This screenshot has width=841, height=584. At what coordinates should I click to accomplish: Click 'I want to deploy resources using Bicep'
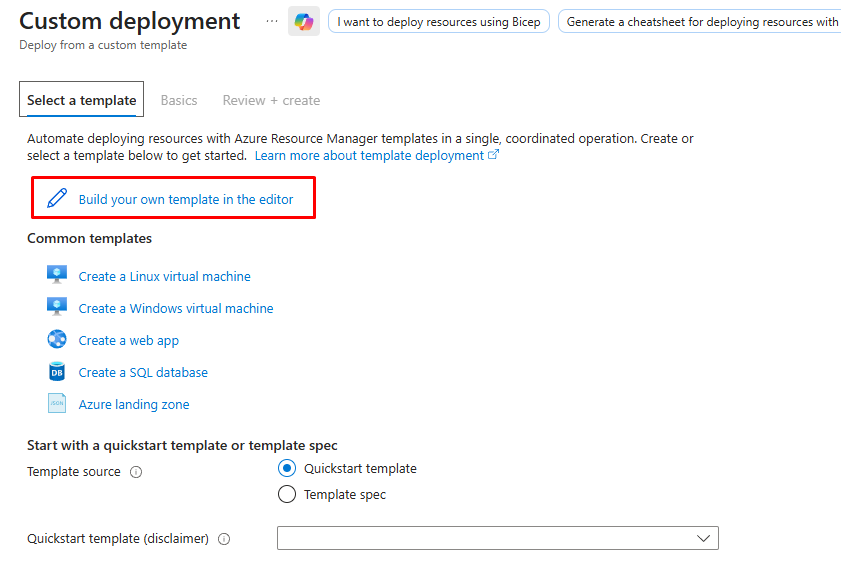(x=439, y=22)
